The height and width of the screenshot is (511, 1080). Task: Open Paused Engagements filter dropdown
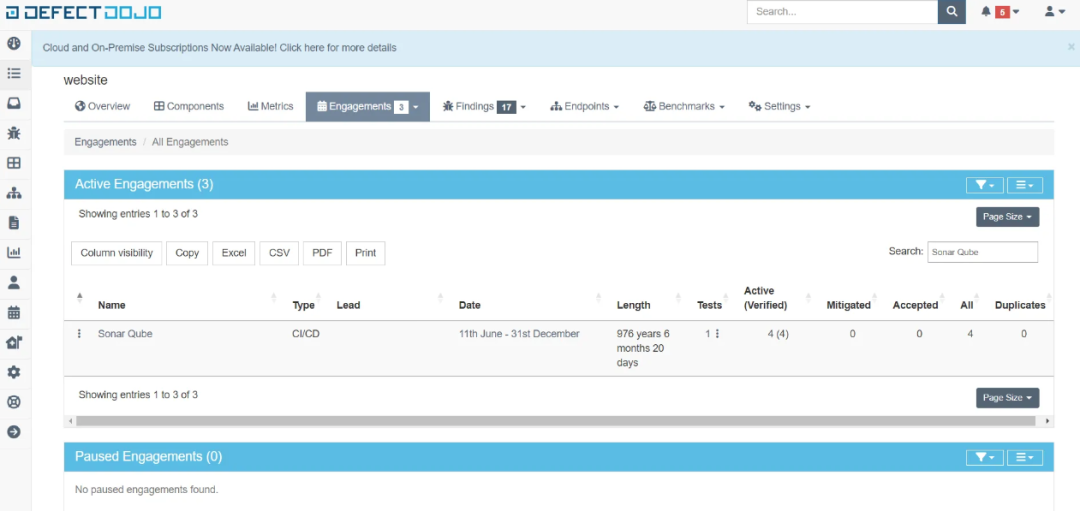click(985, 457)
